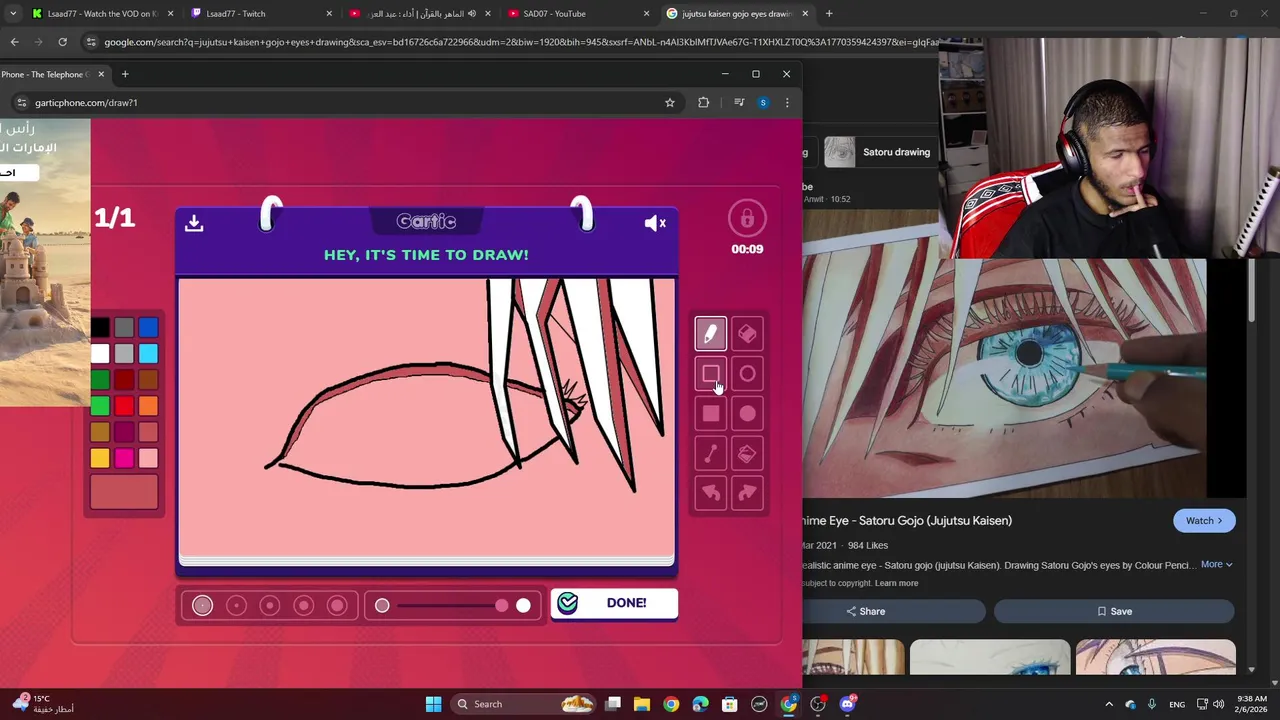
Task: Select the straight line tool
Action: [711, 453]
